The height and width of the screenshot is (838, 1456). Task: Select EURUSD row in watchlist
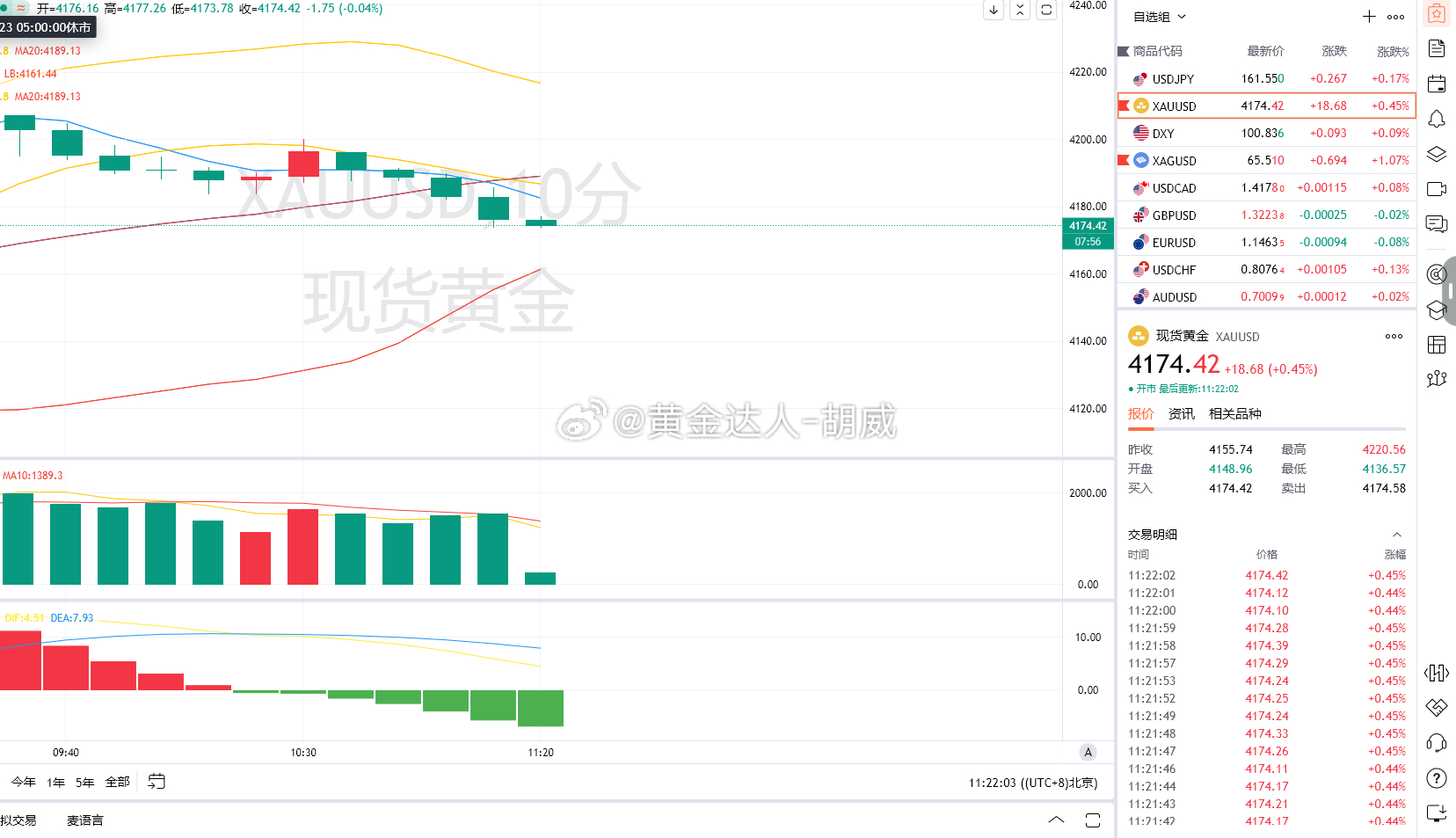(1266, 242)
